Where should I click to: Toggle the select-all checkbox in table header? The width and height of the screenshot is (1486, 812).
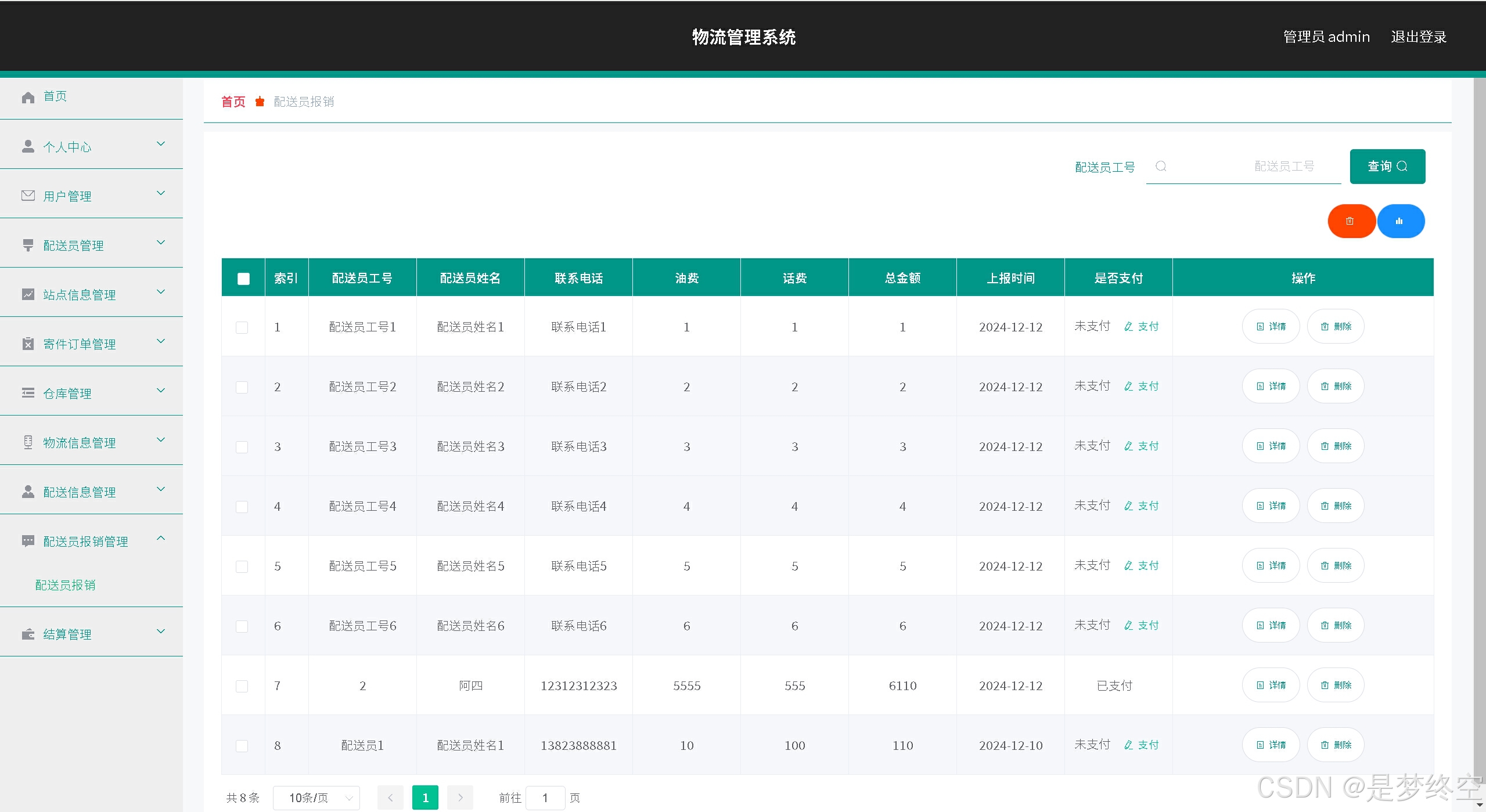243,279
